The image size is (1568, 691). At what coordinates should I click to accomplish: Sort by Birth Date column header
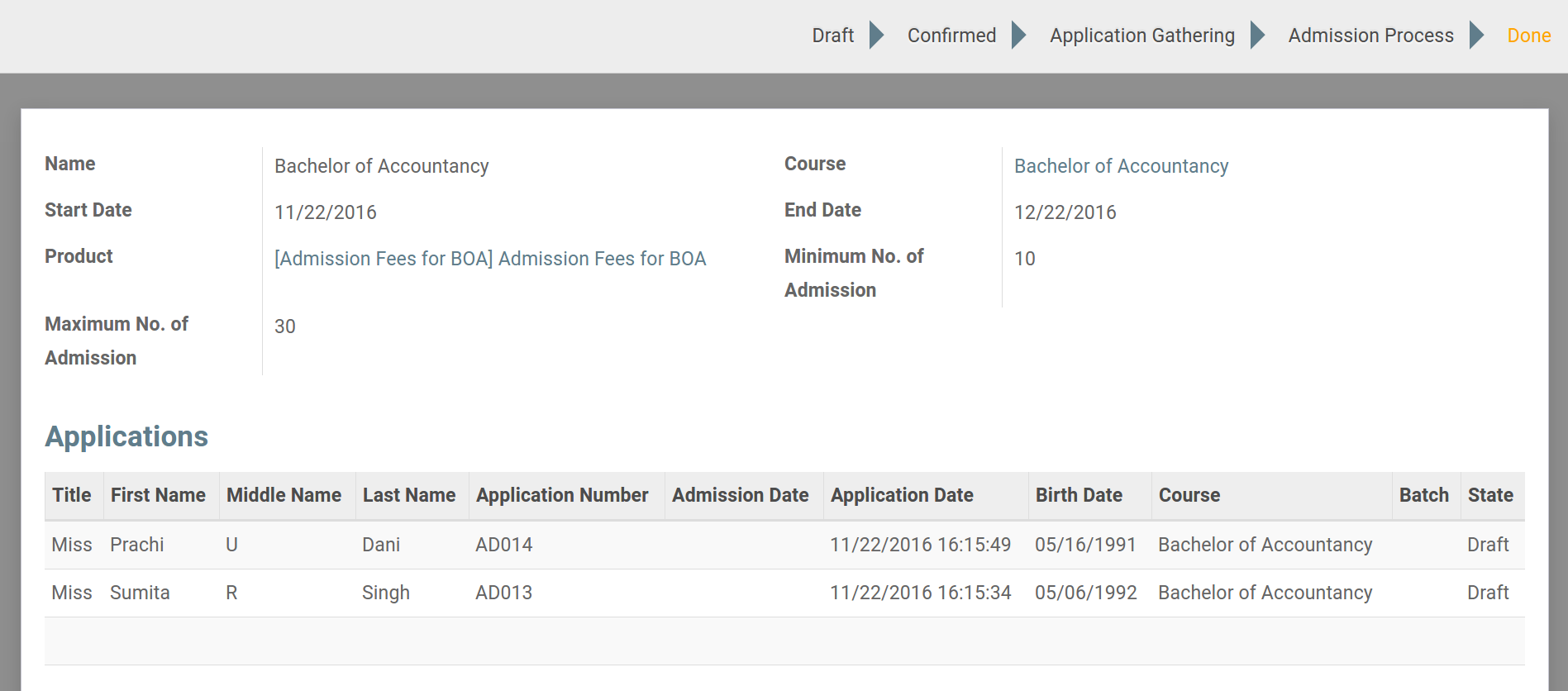[x=1079, y=495]
